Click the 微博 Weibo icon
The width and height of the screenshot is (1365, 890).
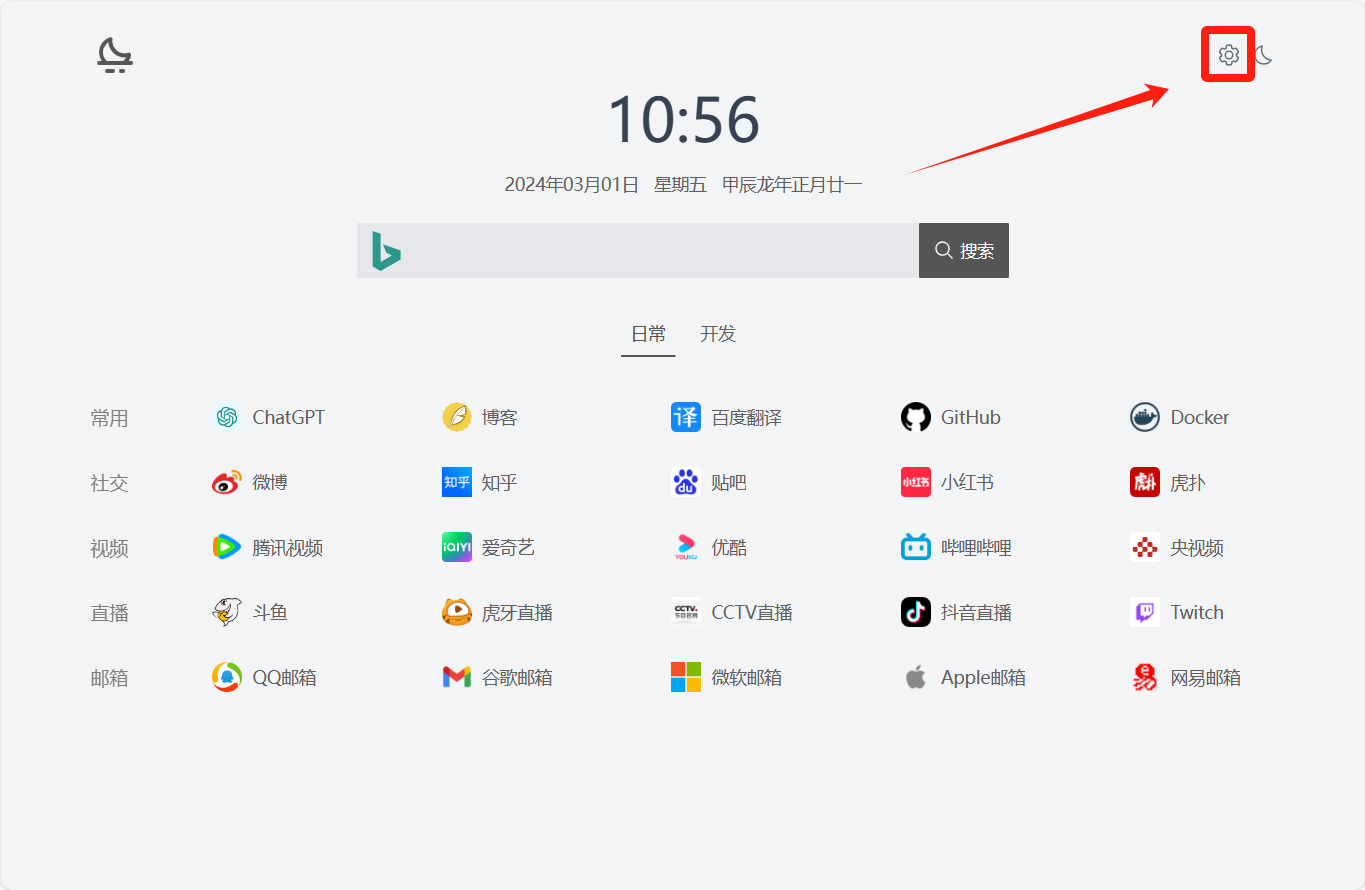(227, 482)
